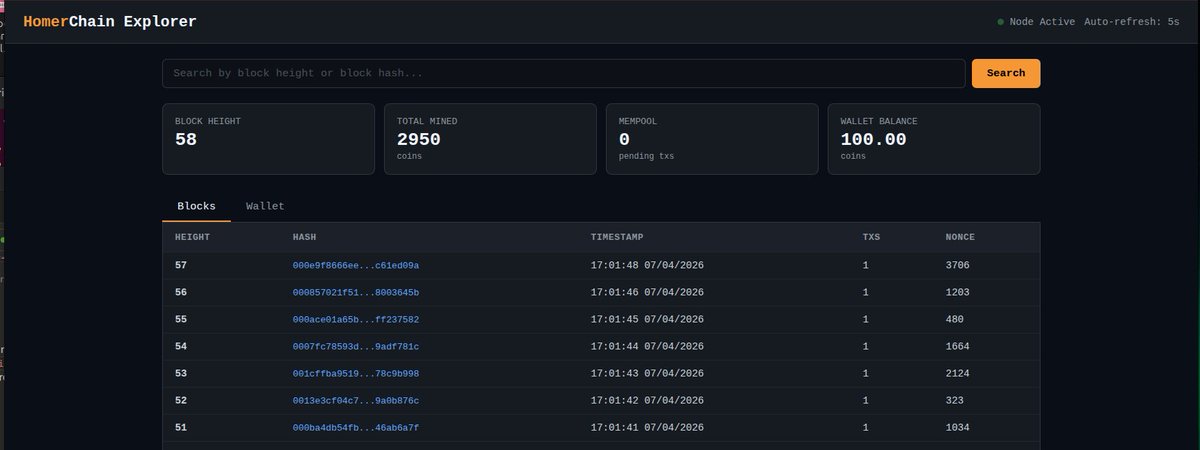Select the Total Mined stat card
Viewport: 1200px width, 450px height.
click(490, 139)
